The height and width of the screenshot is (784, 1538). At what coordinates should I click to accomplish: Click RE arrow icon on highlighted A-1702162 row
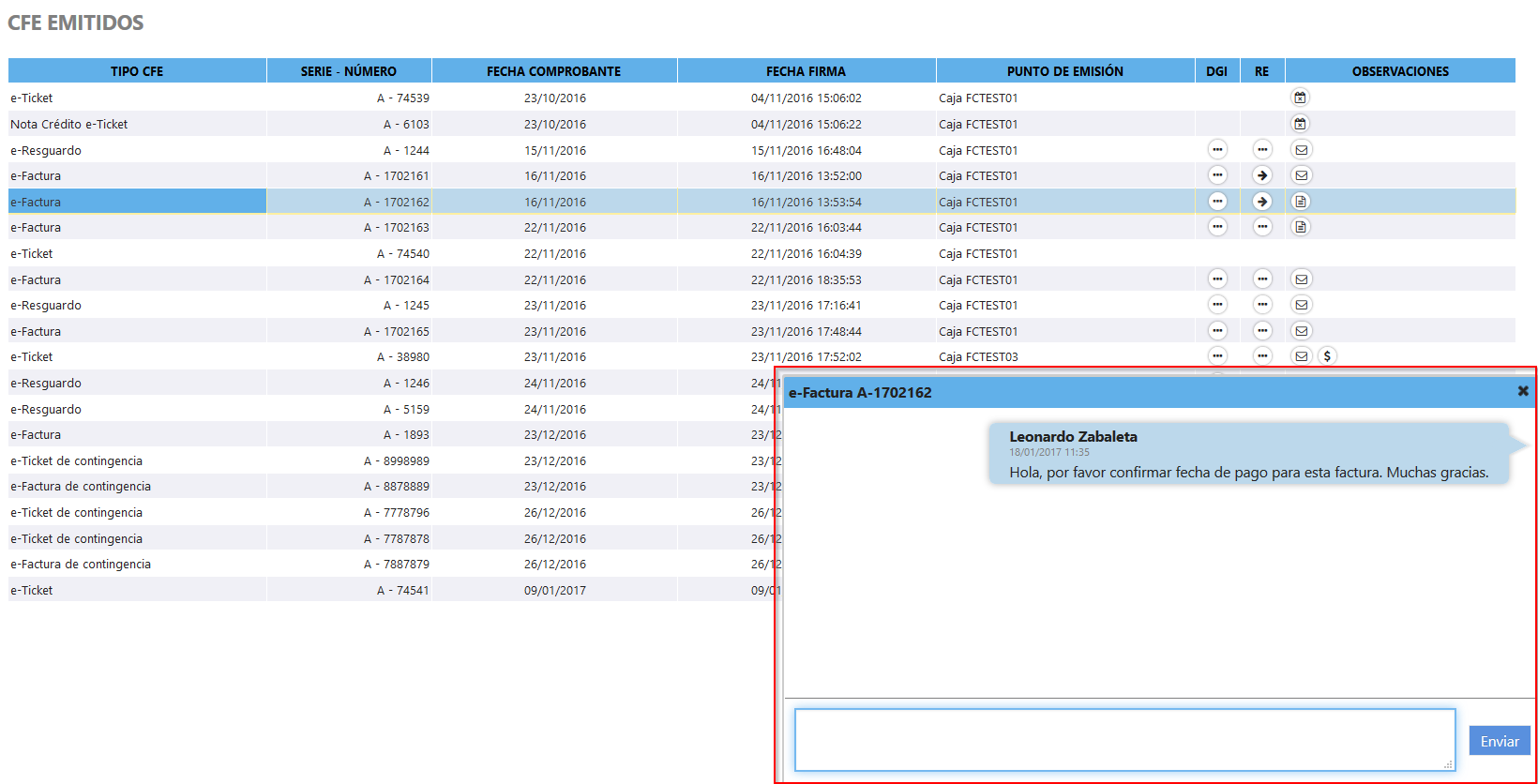[1262, 202]
